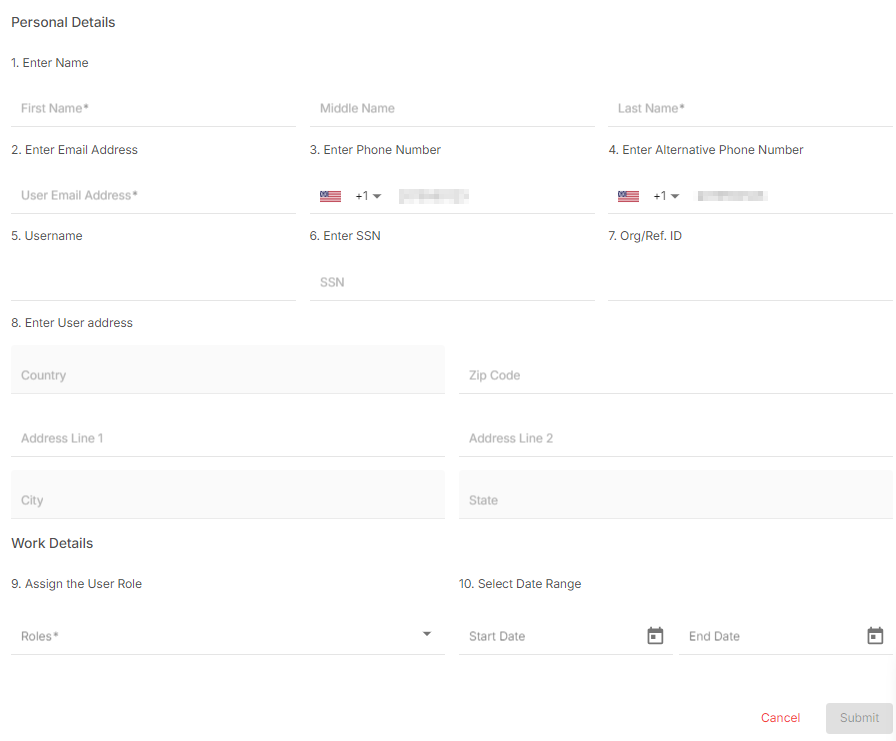This screenshot has height=741, width=896.
Task: Click the US flag on Phone Number field
Action: [x=331, y=197]
